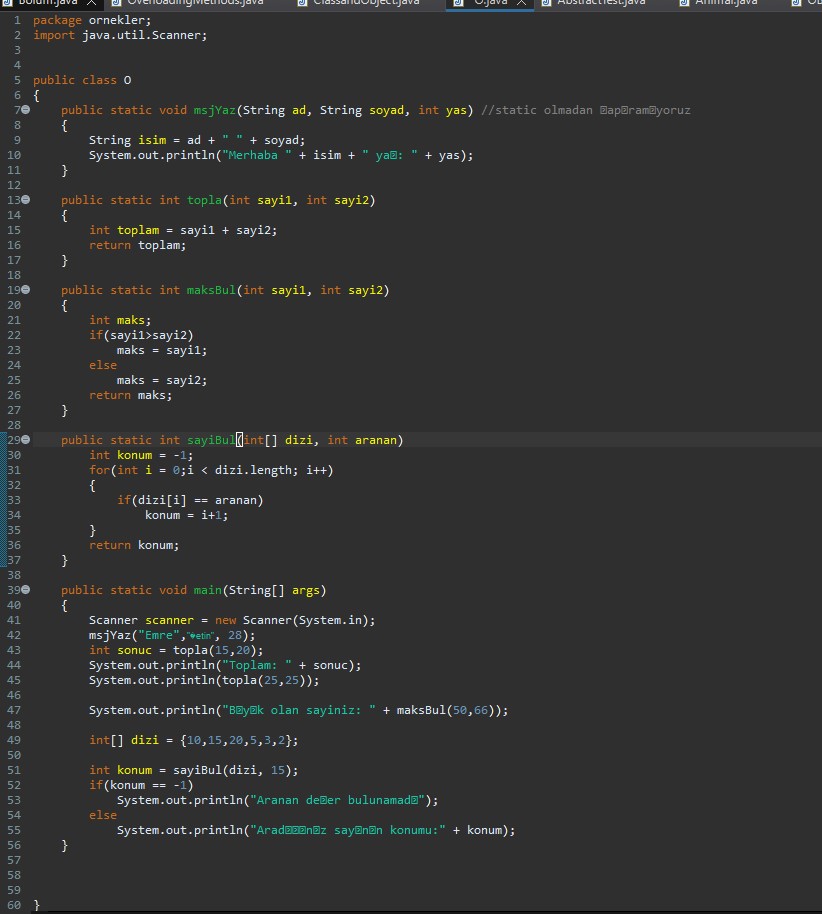This screenshot has height=914, width=822.
Task: Click the 'return konum;' statement
Action: pos(134,545)
